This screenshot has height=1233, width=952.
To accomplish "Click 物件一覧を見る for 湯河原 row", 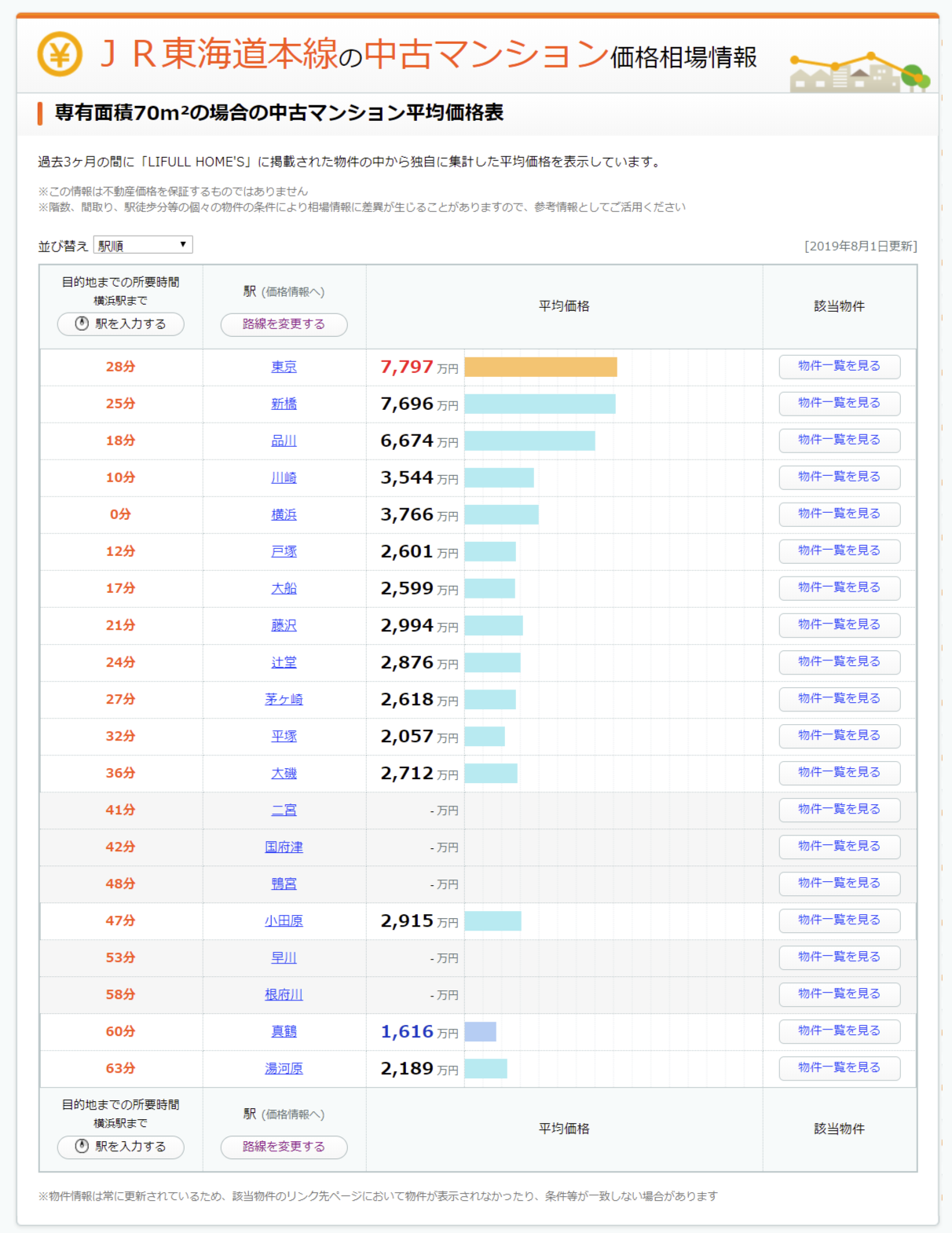I will tap(840, 1068).
